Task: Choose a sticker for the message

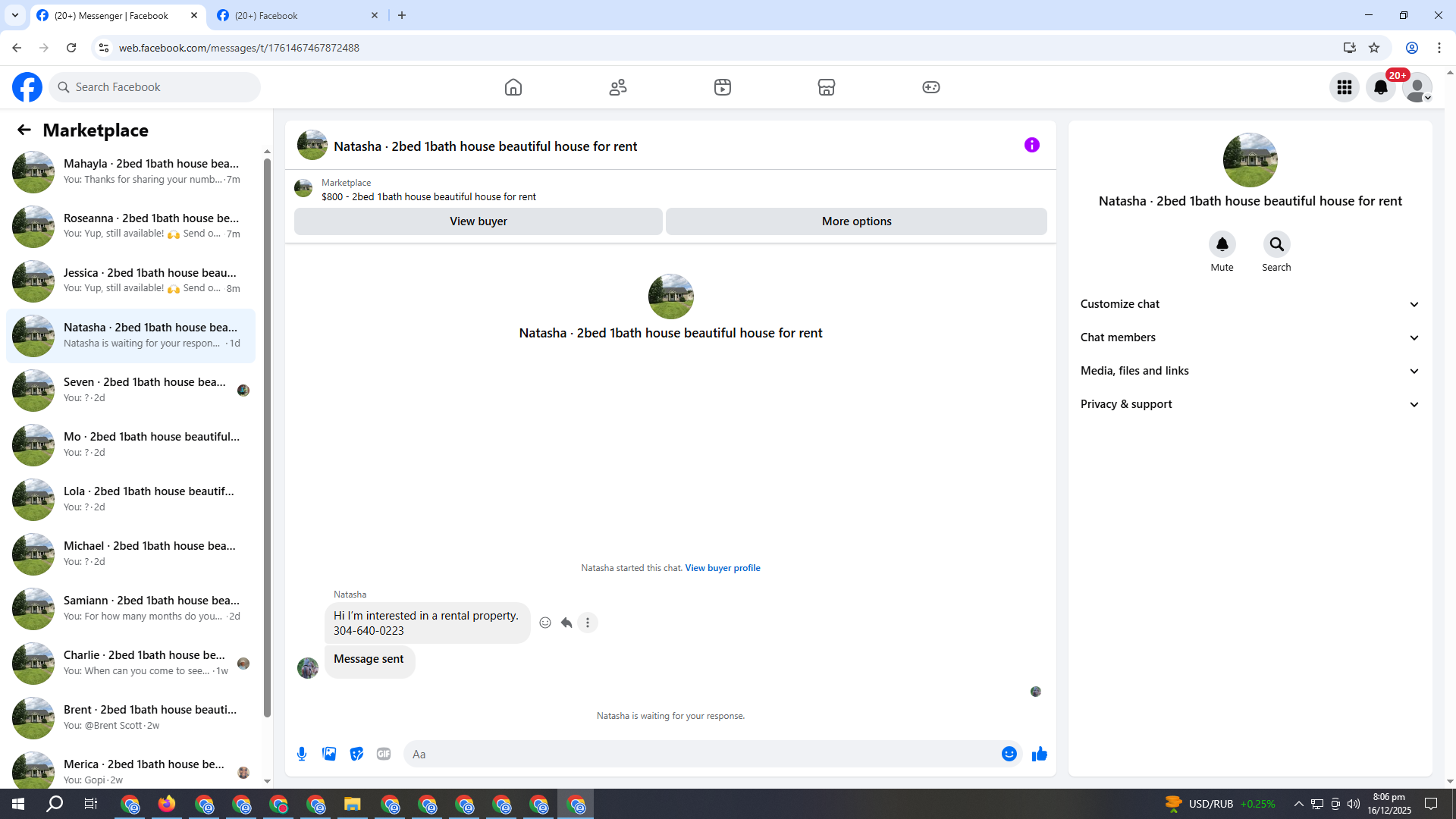Action: pos(356,754)
